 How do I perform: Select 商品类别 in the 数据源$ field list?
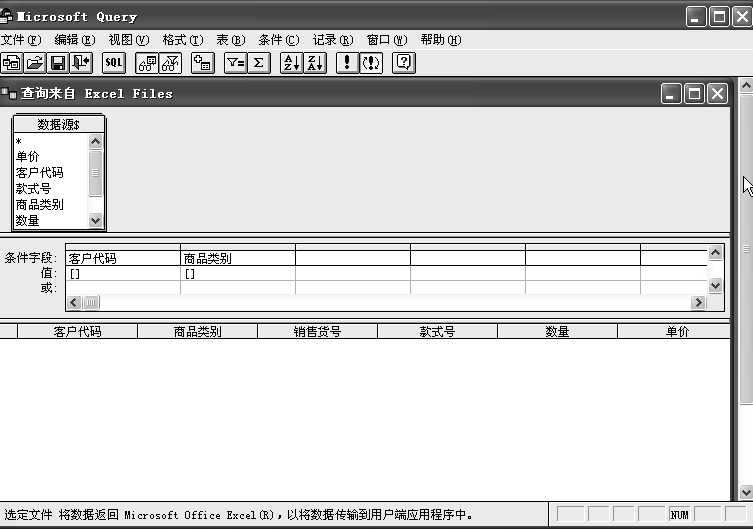coord(51,205)
